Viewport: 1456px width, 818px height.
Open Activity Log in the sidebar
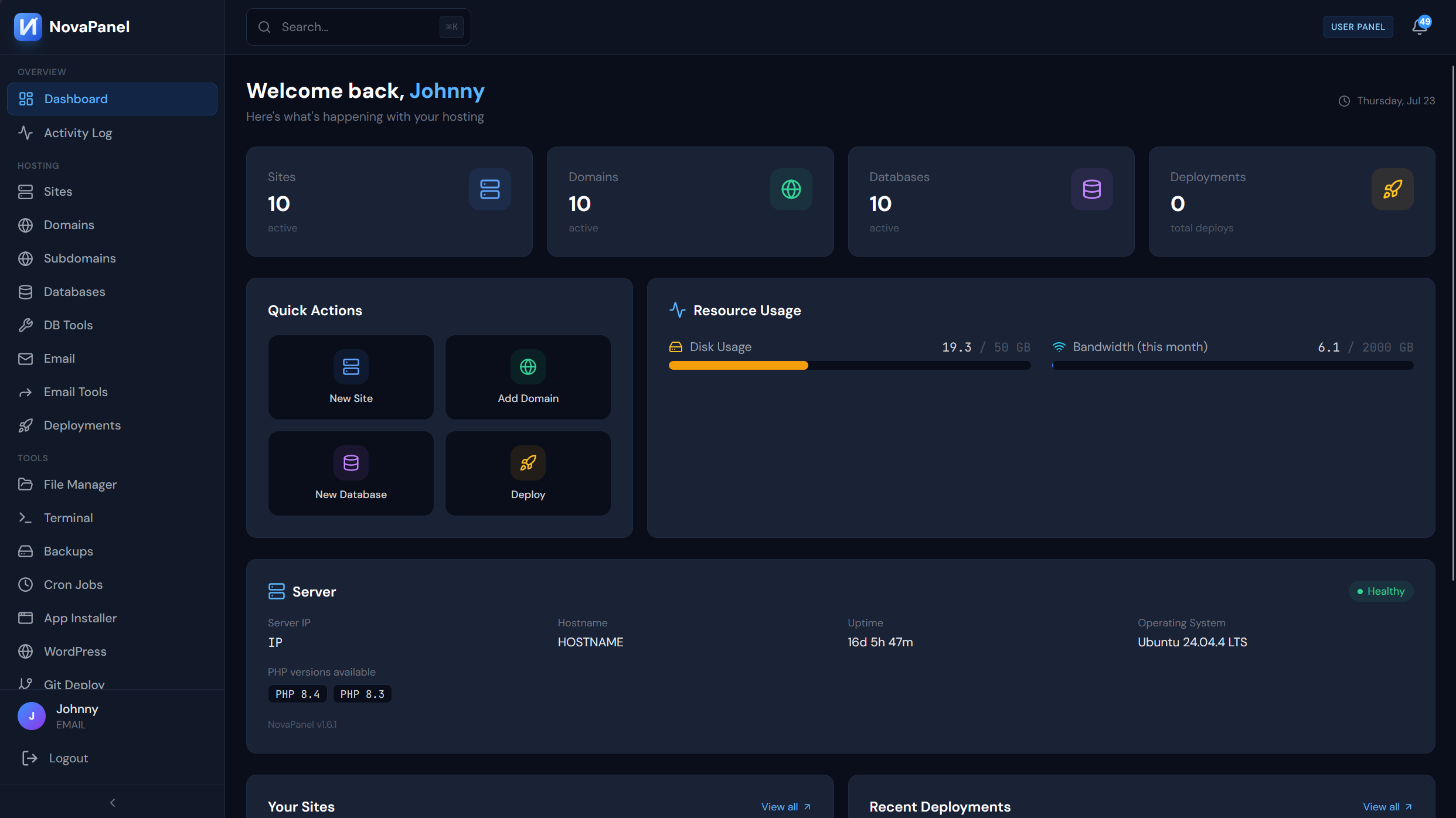112,133
